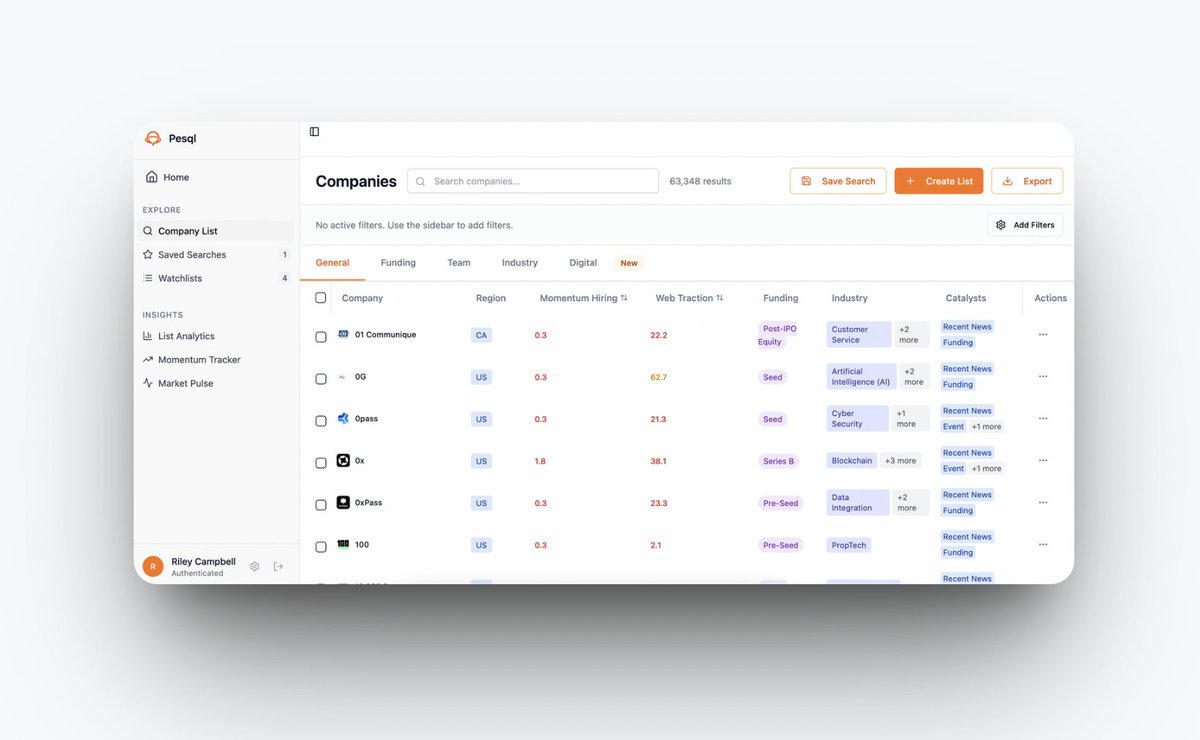Click the PropTech industry tag
The image size is (1200, 740).
849,545
